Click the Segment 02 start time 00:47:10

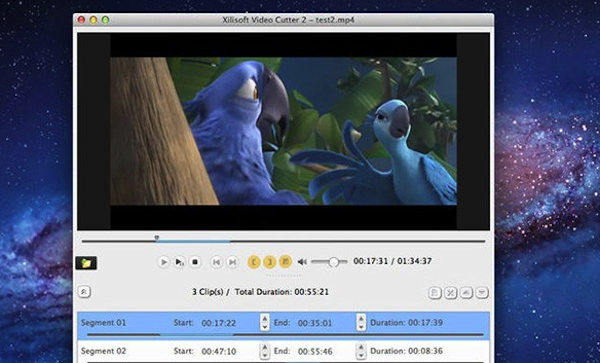pyautogui.click(x=218, y=351)
